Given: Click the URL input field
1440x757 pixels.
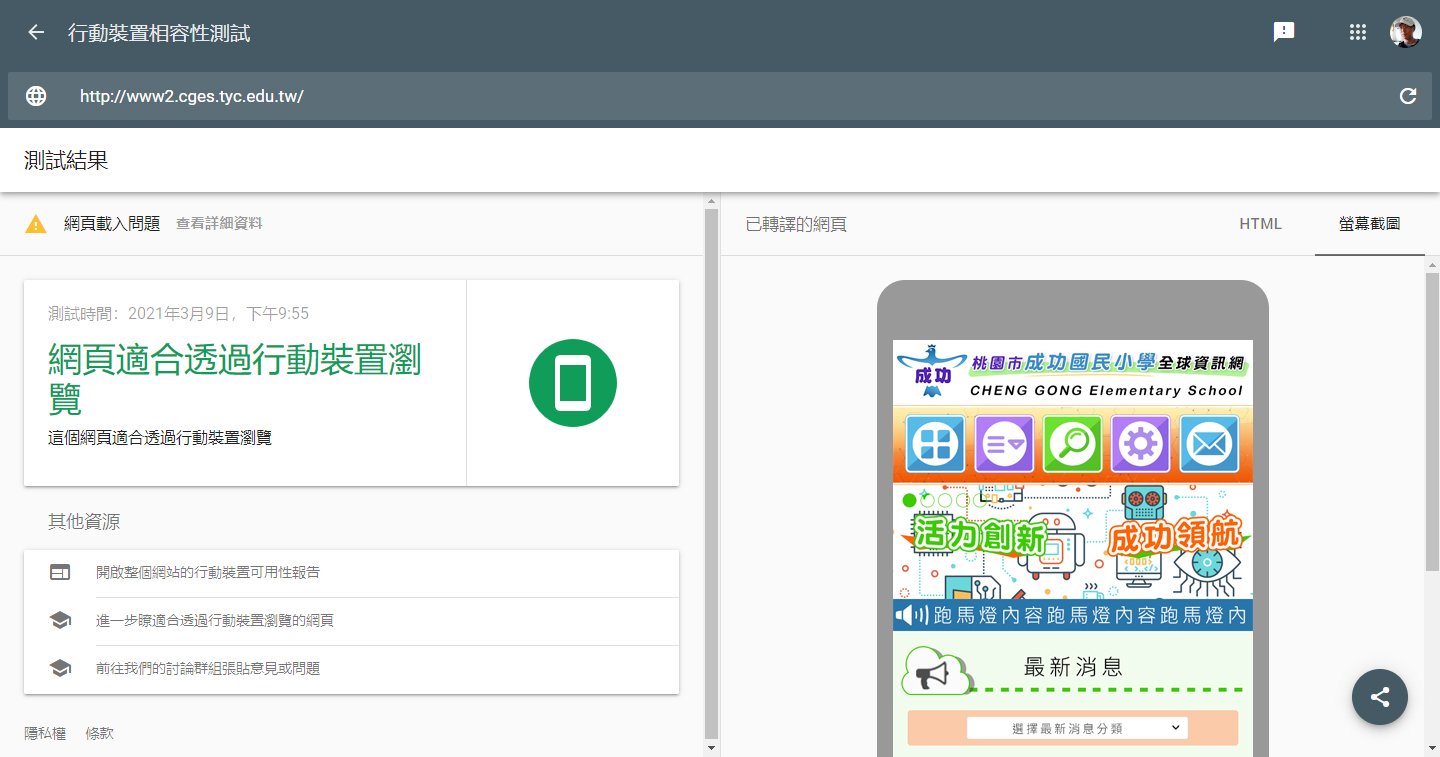Looking at the screenshot, I should tap(700, 96).
